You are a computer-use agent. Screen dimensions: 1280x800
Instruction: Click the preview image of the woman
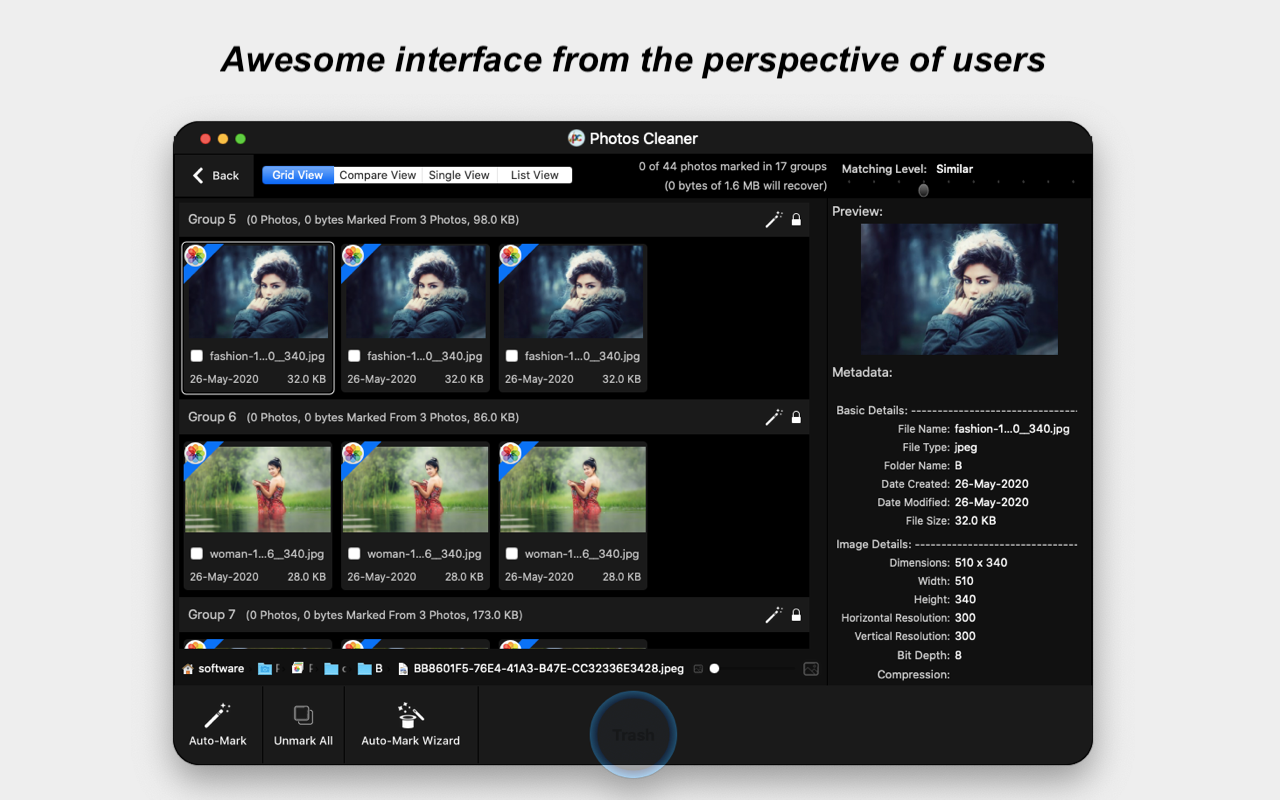(959, 289)
